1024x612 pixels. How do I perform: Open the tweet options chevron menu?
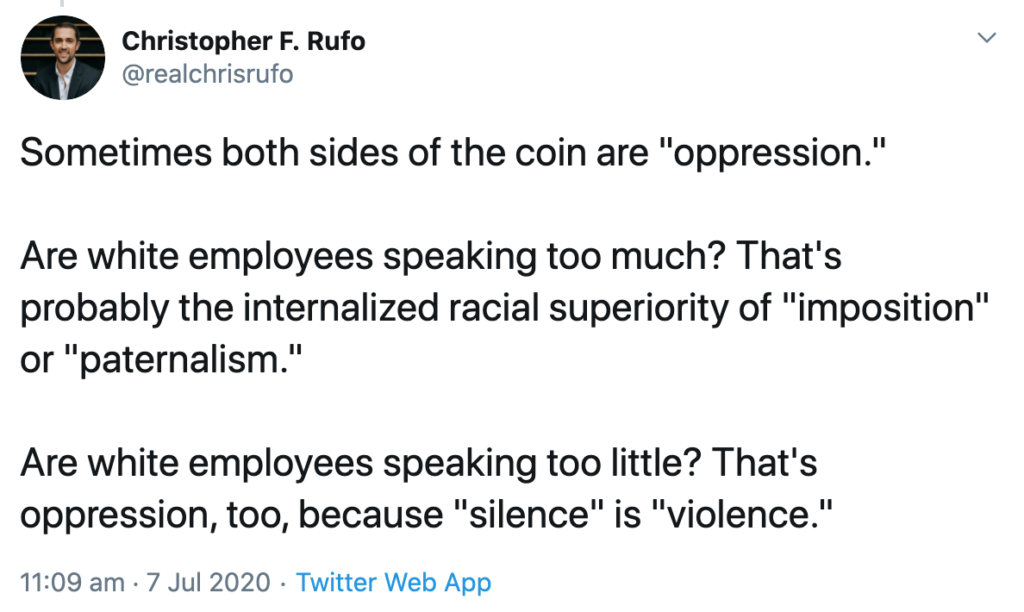point(986,38)
